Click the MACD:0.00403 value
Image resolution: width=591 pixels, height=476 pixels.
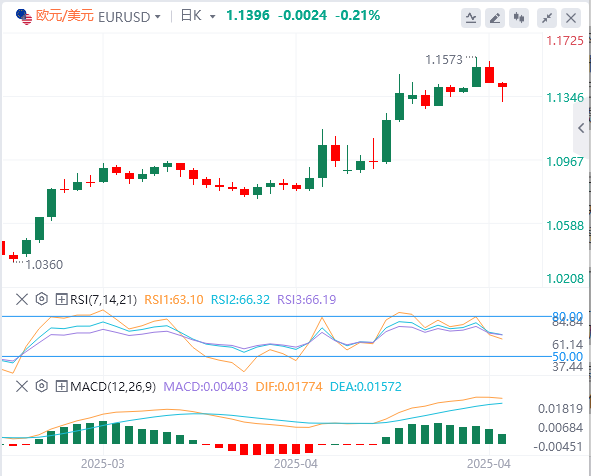(x=206, y=387)
